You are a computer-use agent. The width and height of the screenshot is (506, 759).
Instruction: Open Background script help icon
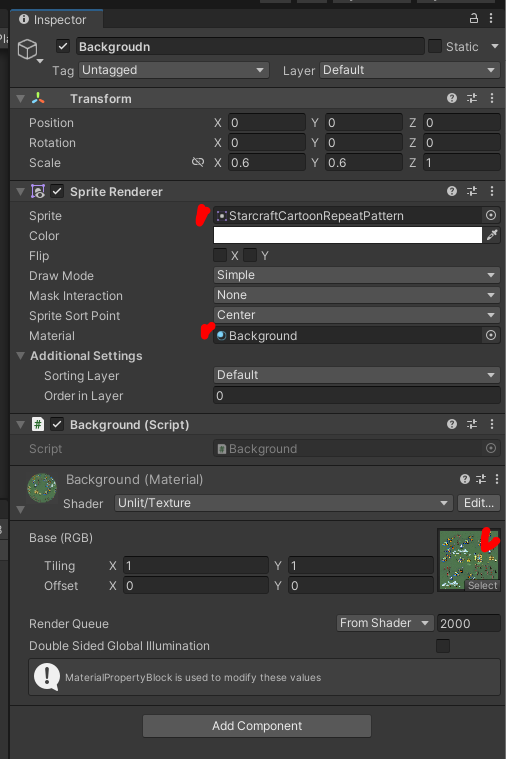(x=452, y=424)
